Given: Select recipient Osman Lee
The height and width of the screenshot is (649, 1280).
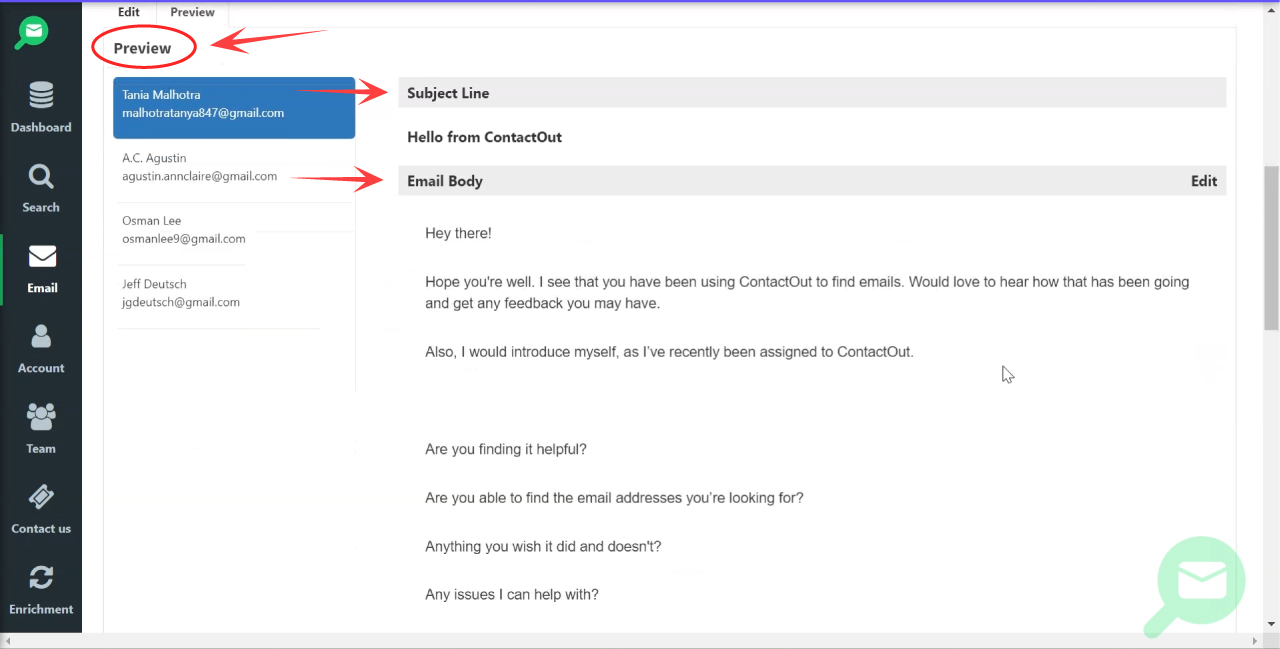Looking at the screenshot, I should (x=234, y=229).
